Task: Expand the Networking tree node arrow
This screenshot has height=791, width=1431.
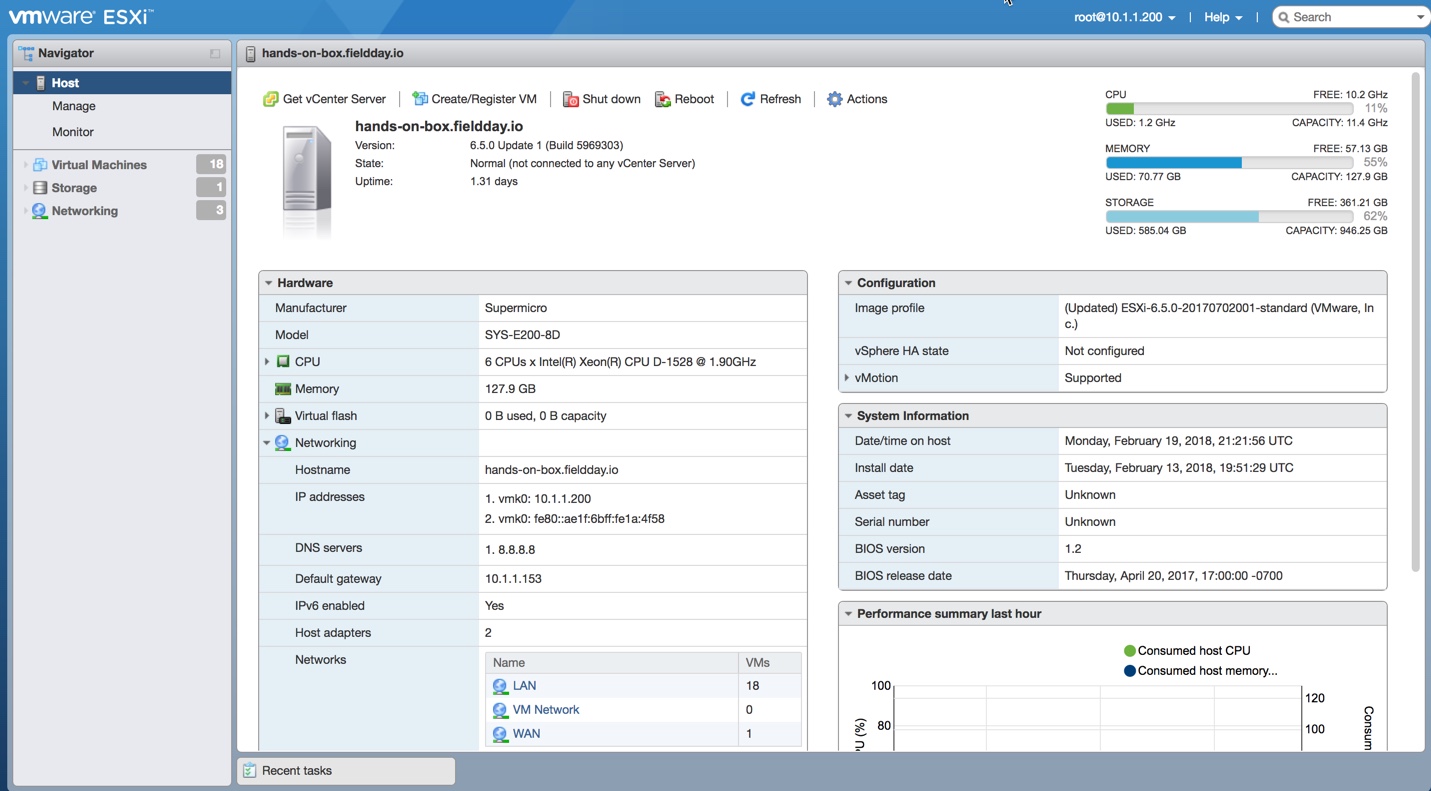Action: [x=25, y=211]
